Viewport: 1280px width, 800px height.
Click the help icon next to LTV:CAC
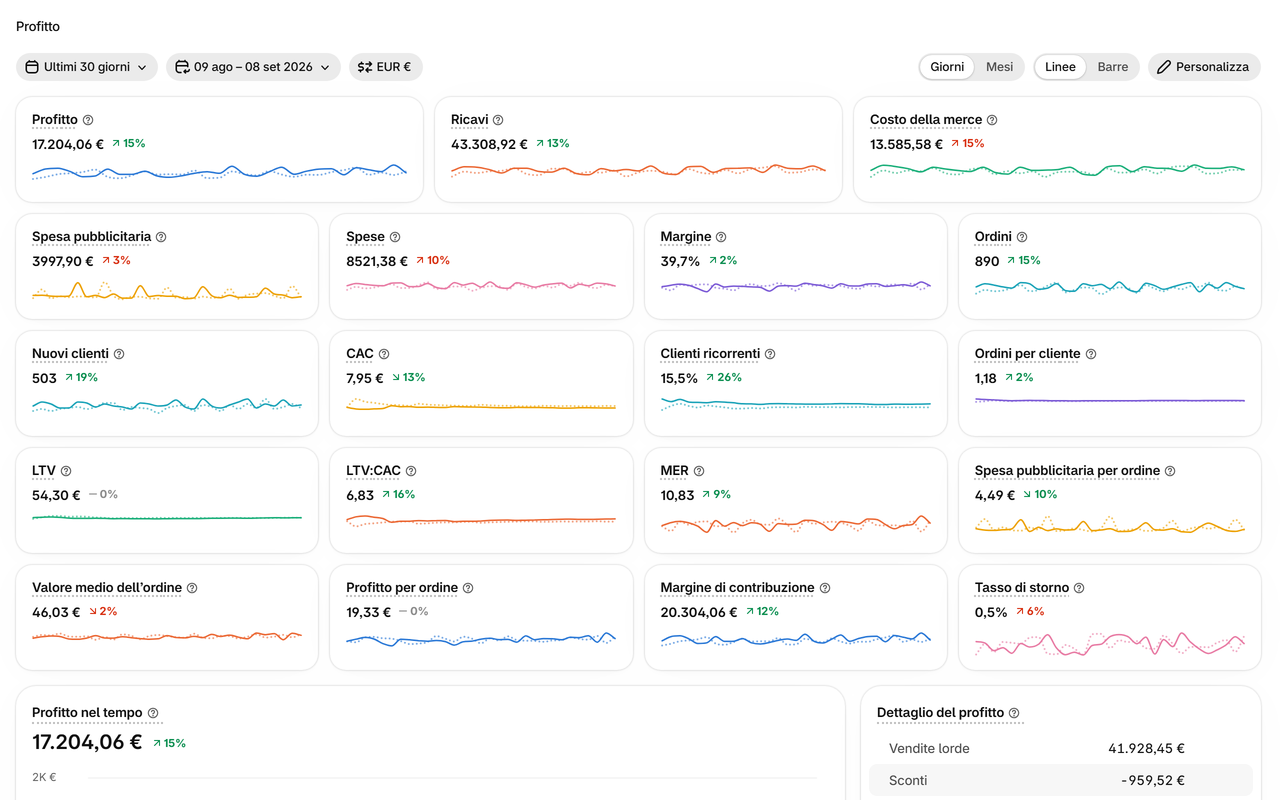pyautogui.click(x=411, y=471)
